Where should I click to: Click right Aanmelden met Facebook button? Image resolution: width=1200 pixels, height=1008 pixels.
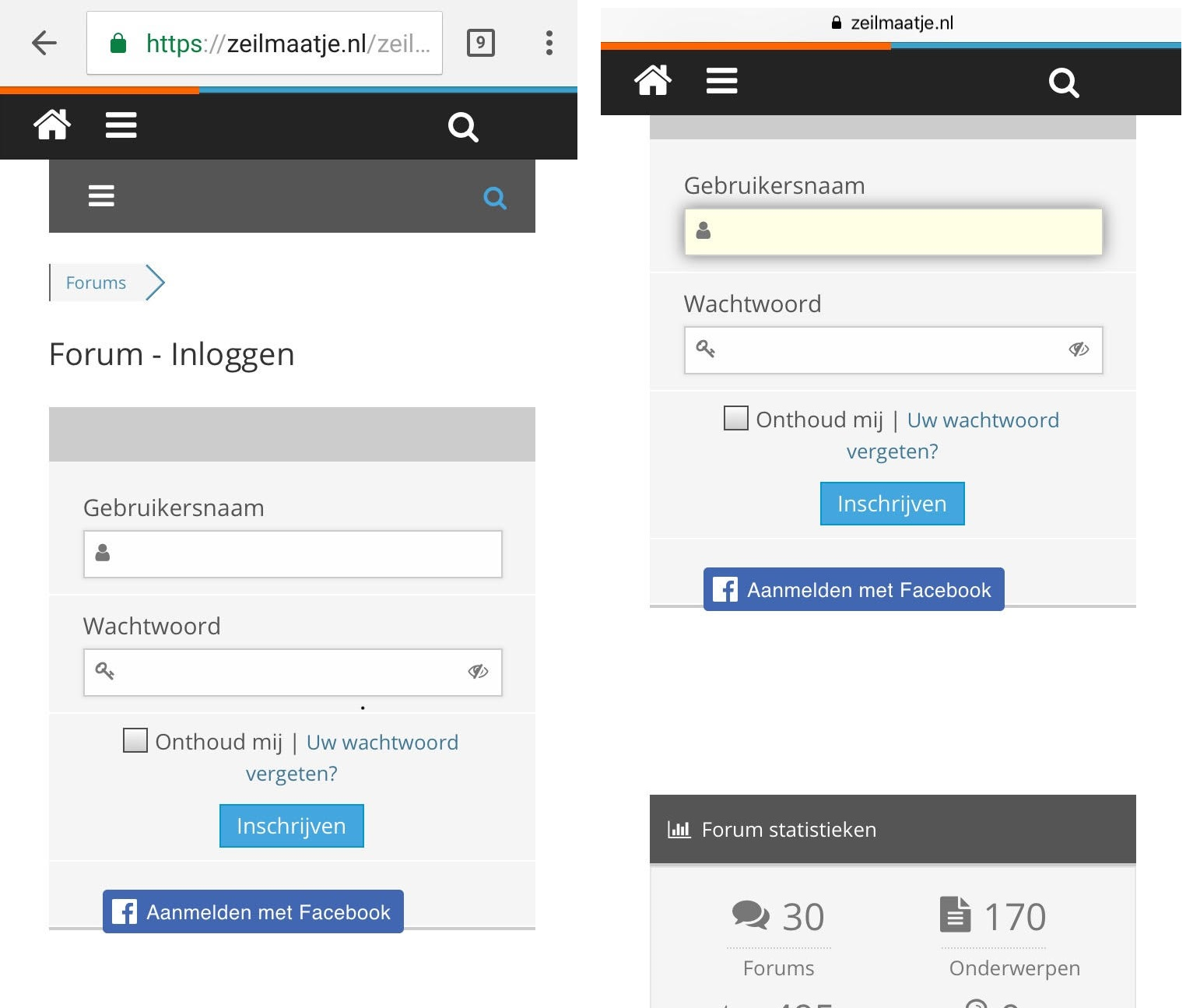(854, 589)
